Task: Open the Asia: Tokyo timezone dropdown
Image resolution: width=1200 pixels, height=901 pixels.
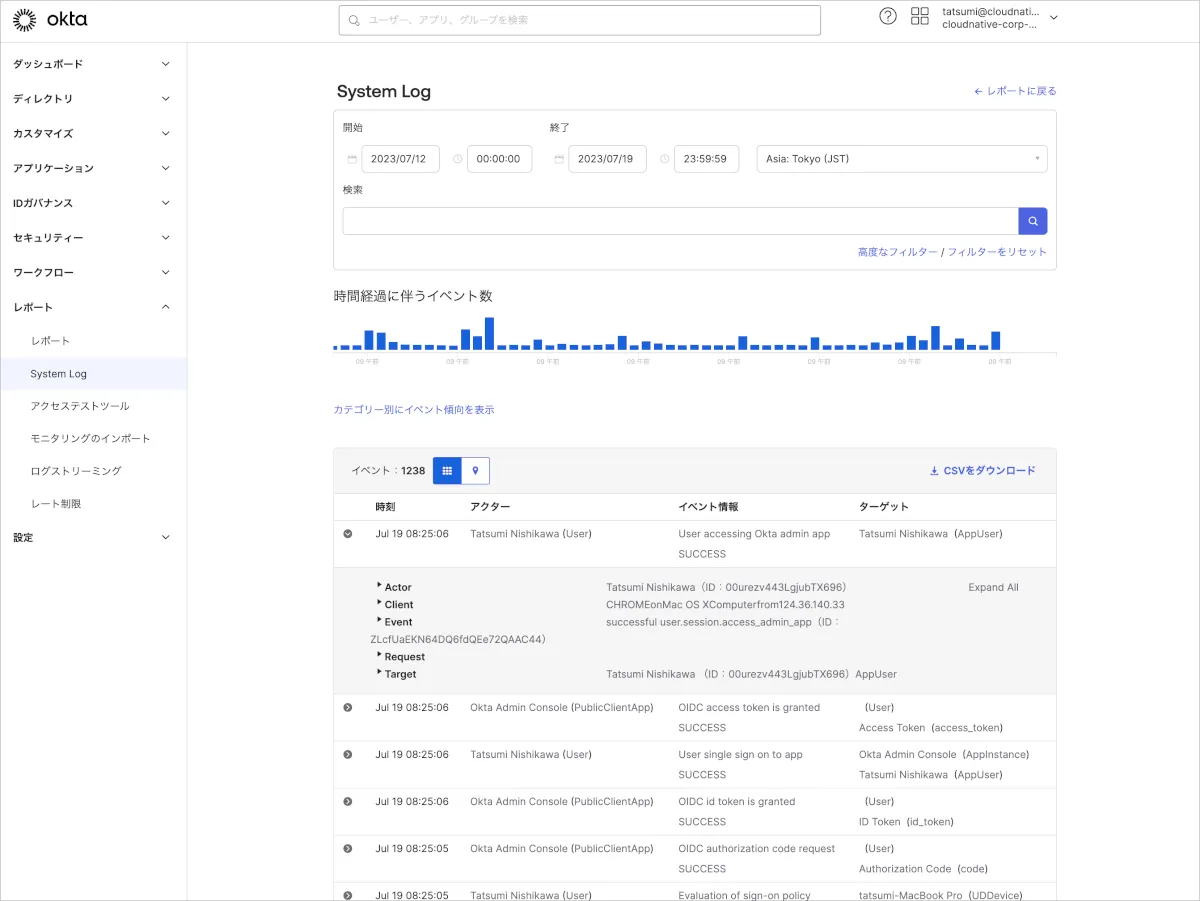Action: 901,159
